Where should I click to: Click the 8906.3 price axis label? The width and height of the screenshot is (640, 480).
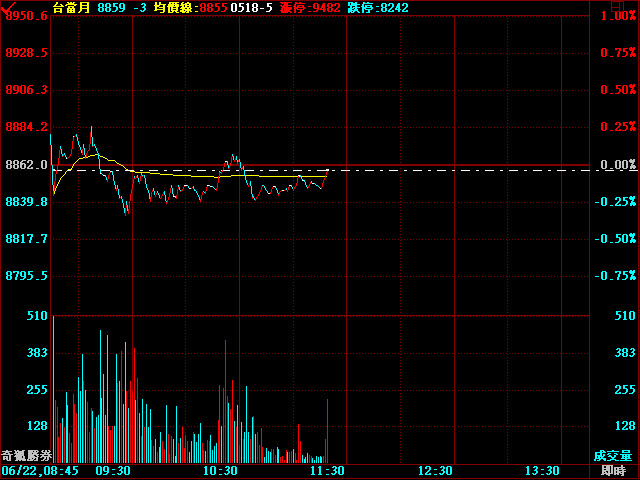26,90
